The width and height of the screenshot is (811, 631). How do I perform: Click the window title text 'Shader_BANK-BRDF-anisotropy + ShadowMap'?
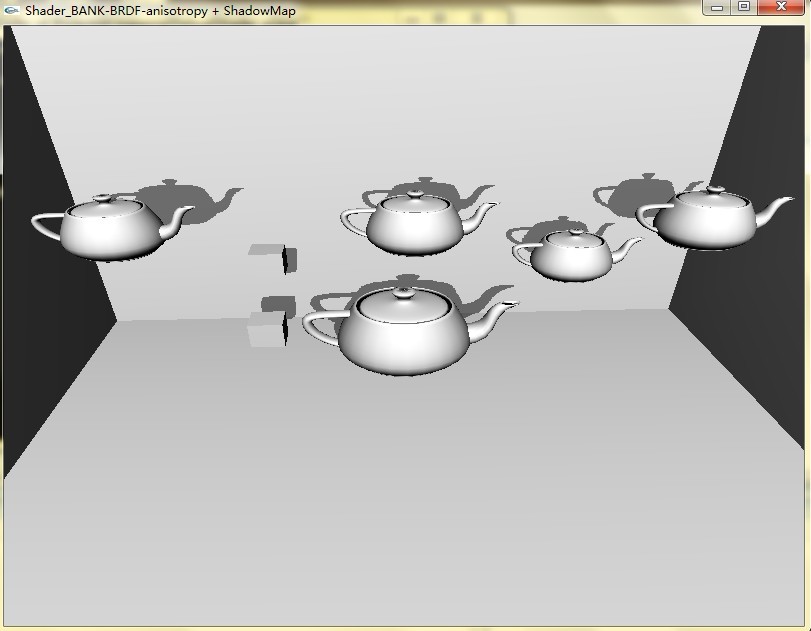pyautogui.click(x=160, y=11)
